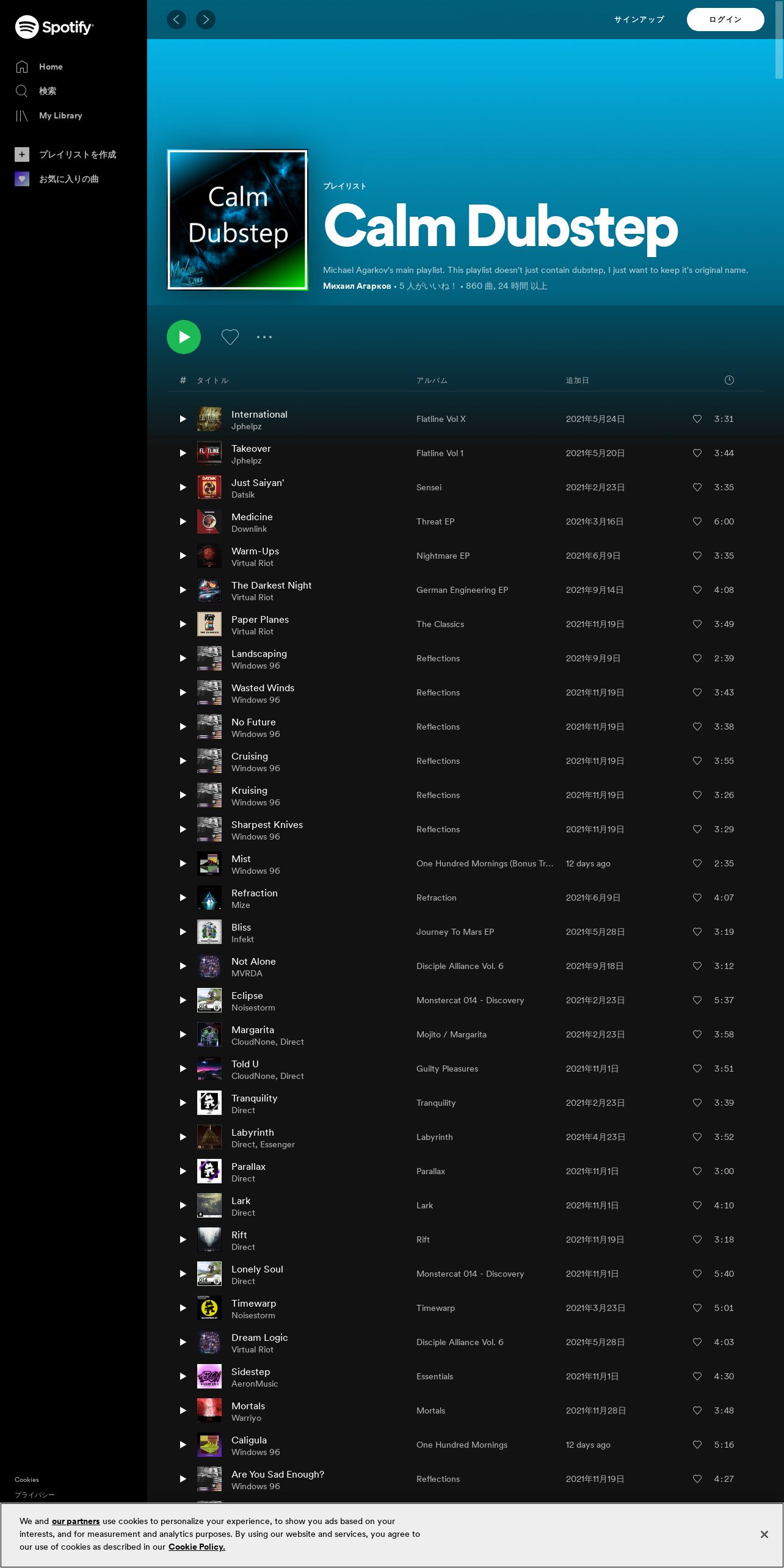
Task: Click the Spotify logo
Action: (54, 27)
